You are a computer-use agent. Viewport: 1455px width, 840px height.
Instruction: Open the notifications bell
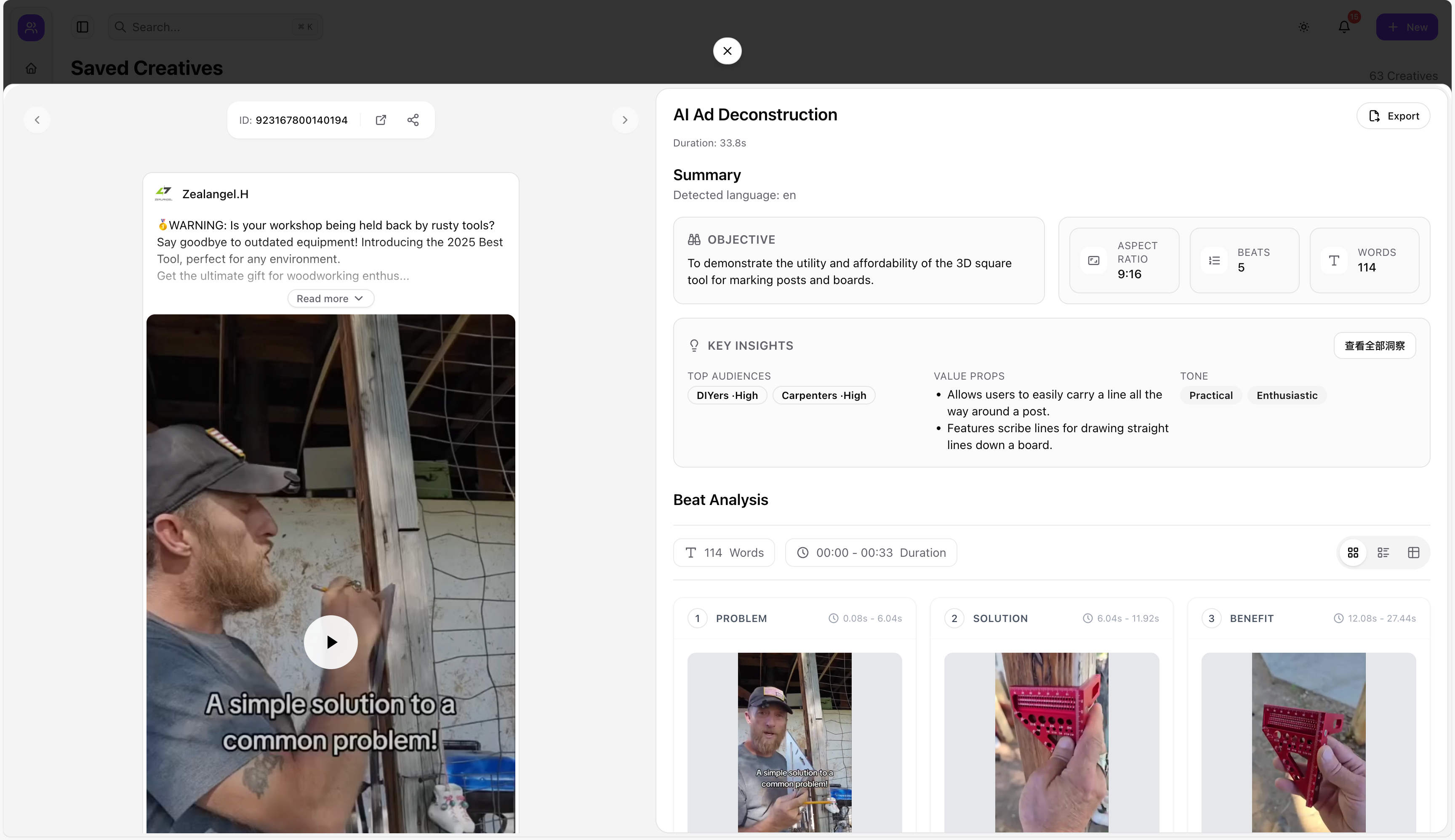click(x=1344, y=27)
